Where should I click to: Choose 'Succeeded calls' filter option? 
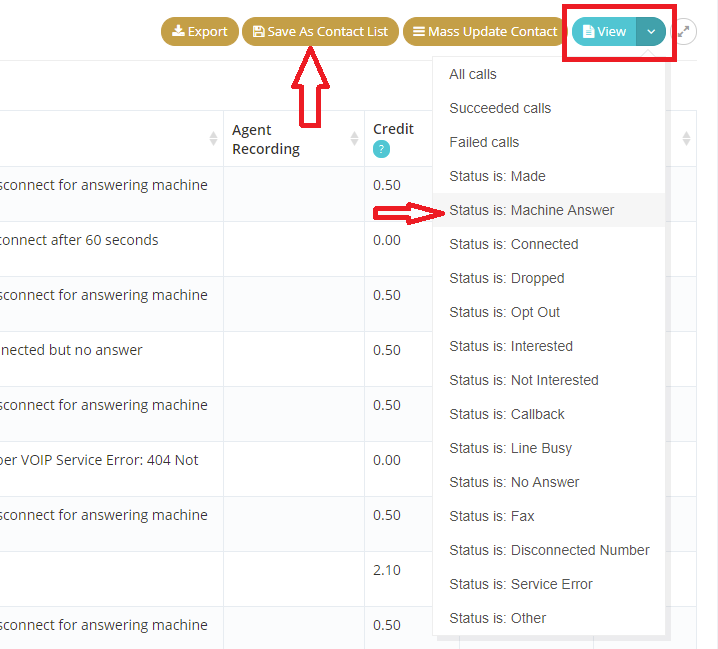tap(500, 108)
